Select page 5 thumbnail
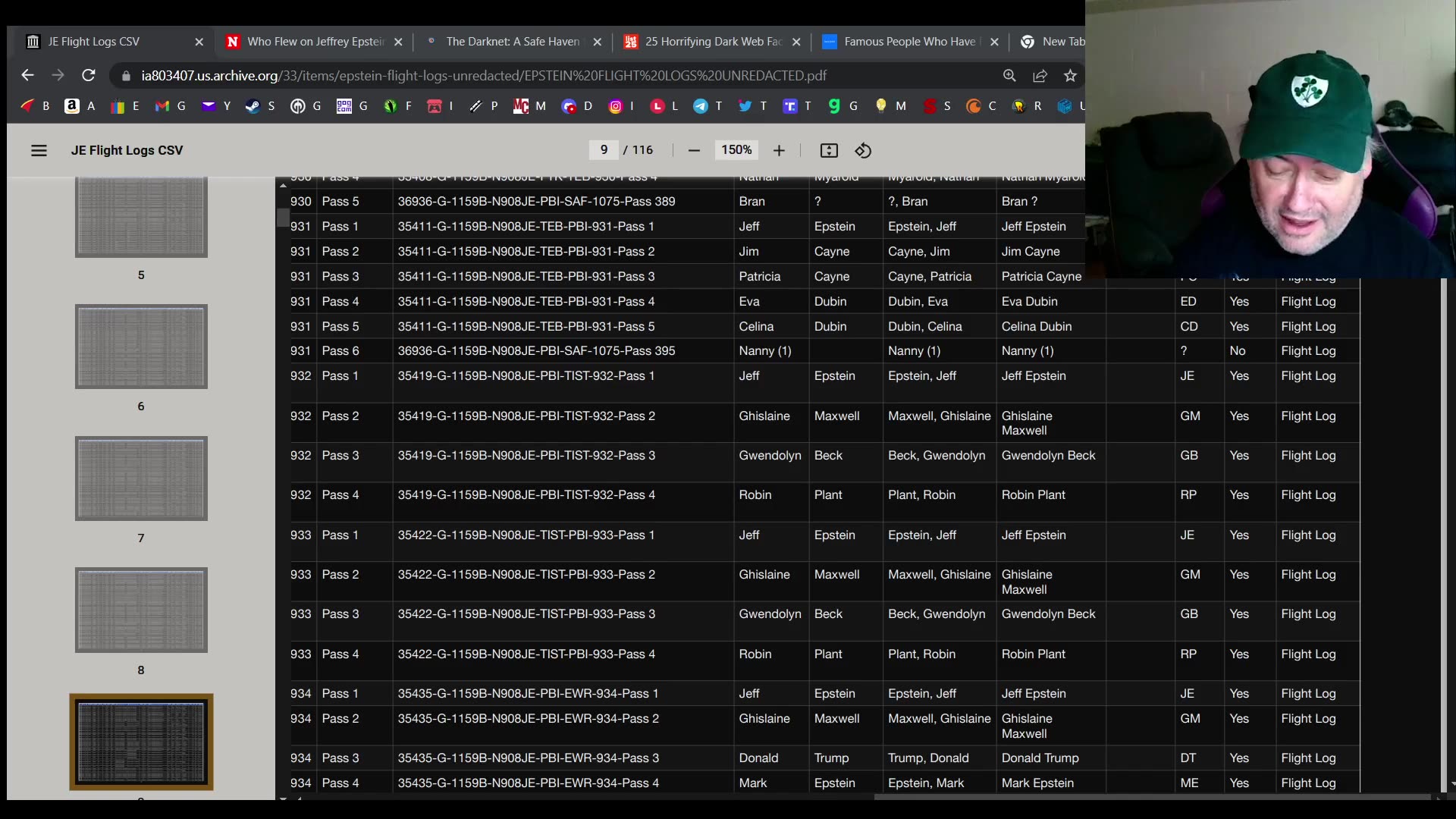Image resolution: width=1456 pixels, height=819 pixels. pyautogui.click(x=141, y=217)
